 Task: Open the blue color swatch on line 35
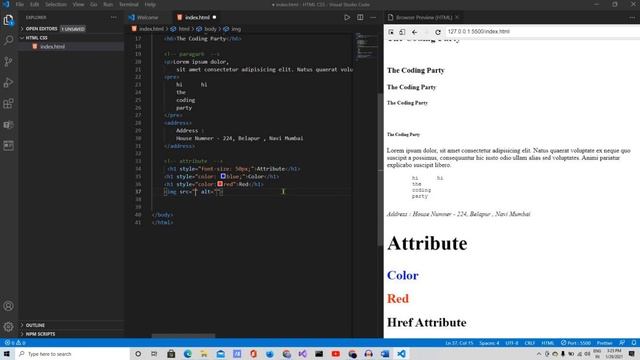[223, 176]
